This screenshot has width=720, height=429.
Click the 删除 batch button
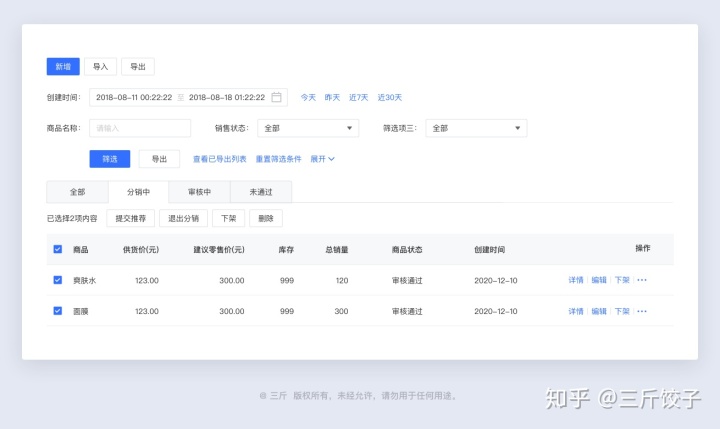pyautogui.click(x=266, y=218)
